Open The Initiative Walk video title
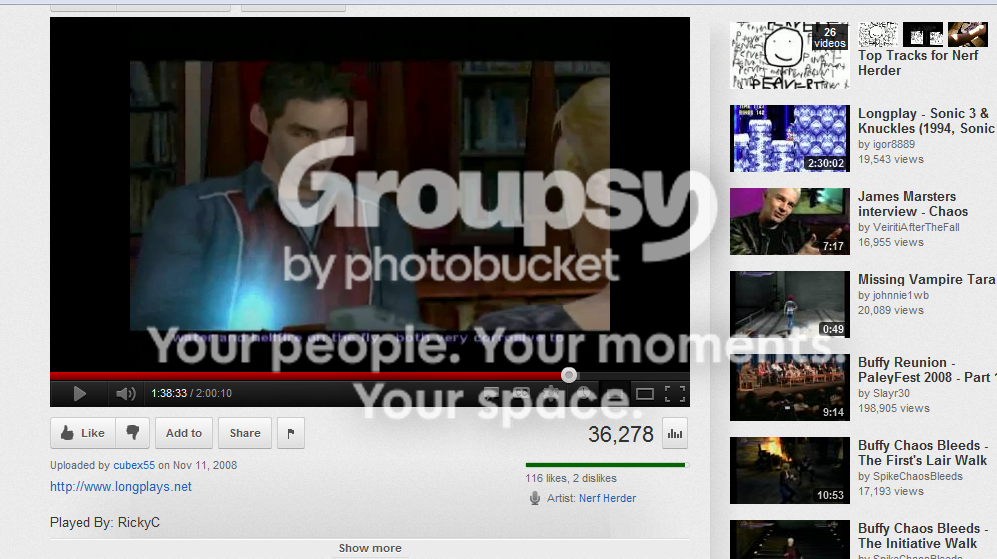Image resolution: width=997 pixels, height=559 pixels. 923,535
